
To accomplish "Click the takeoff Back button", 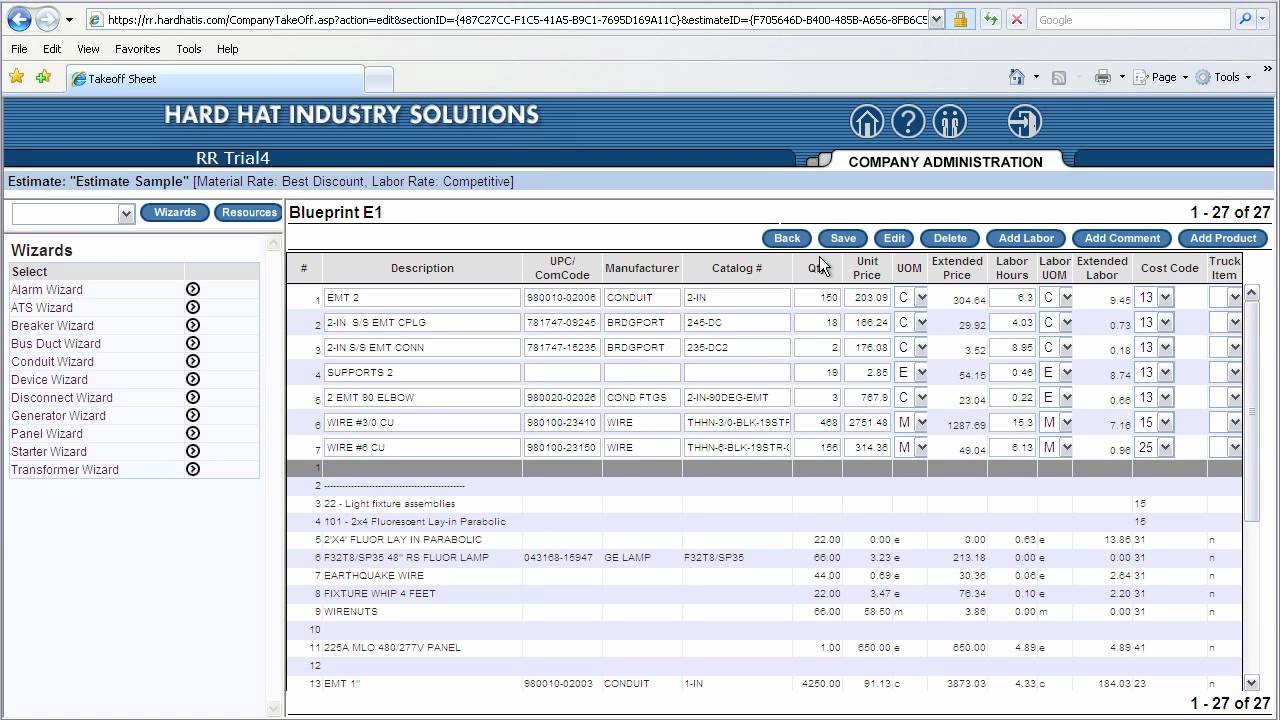I will [x=787, y=238].
